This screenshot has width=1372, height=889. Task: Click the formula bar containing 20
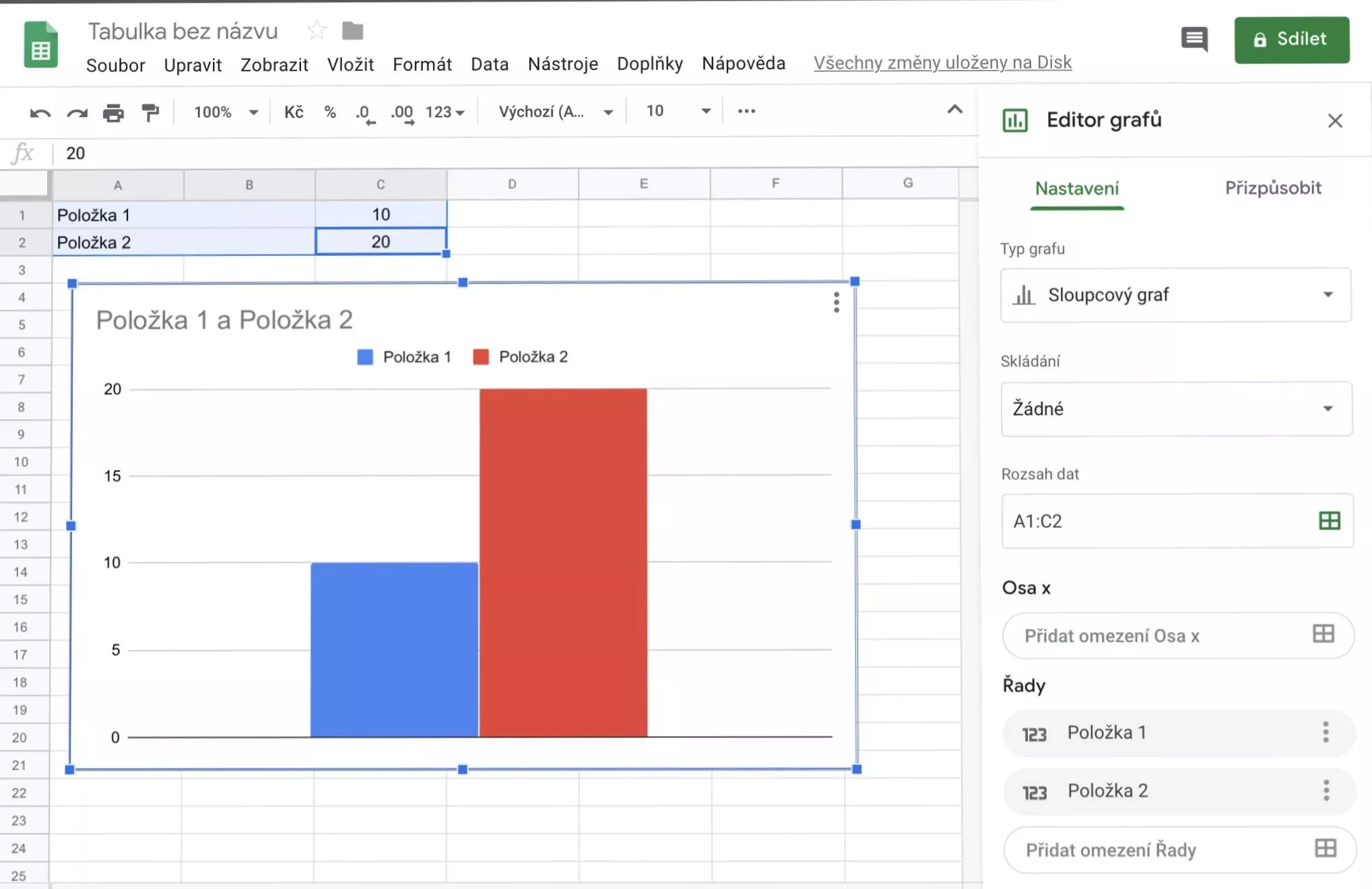(x=515, y=154)
